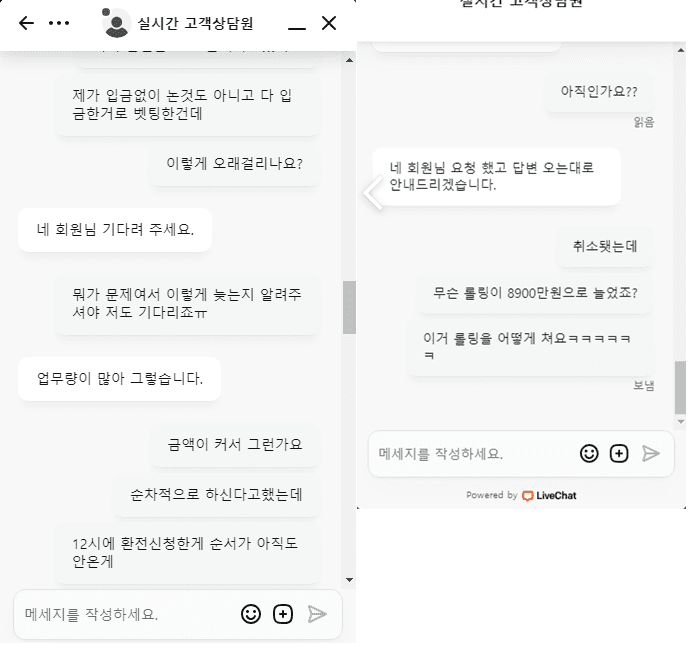The height and width of the screenshot is (646, 688).
Task: Select message '순차적으로 하신다고했는데'
Action: point(216,495)
